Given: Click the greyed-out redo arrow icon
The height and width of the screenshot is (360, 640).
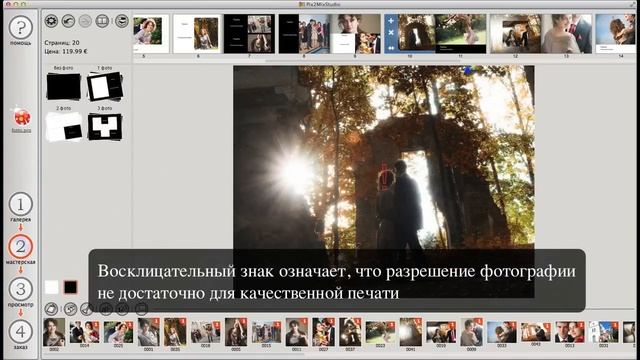Looking at the screenshot, I should point(85,21).
